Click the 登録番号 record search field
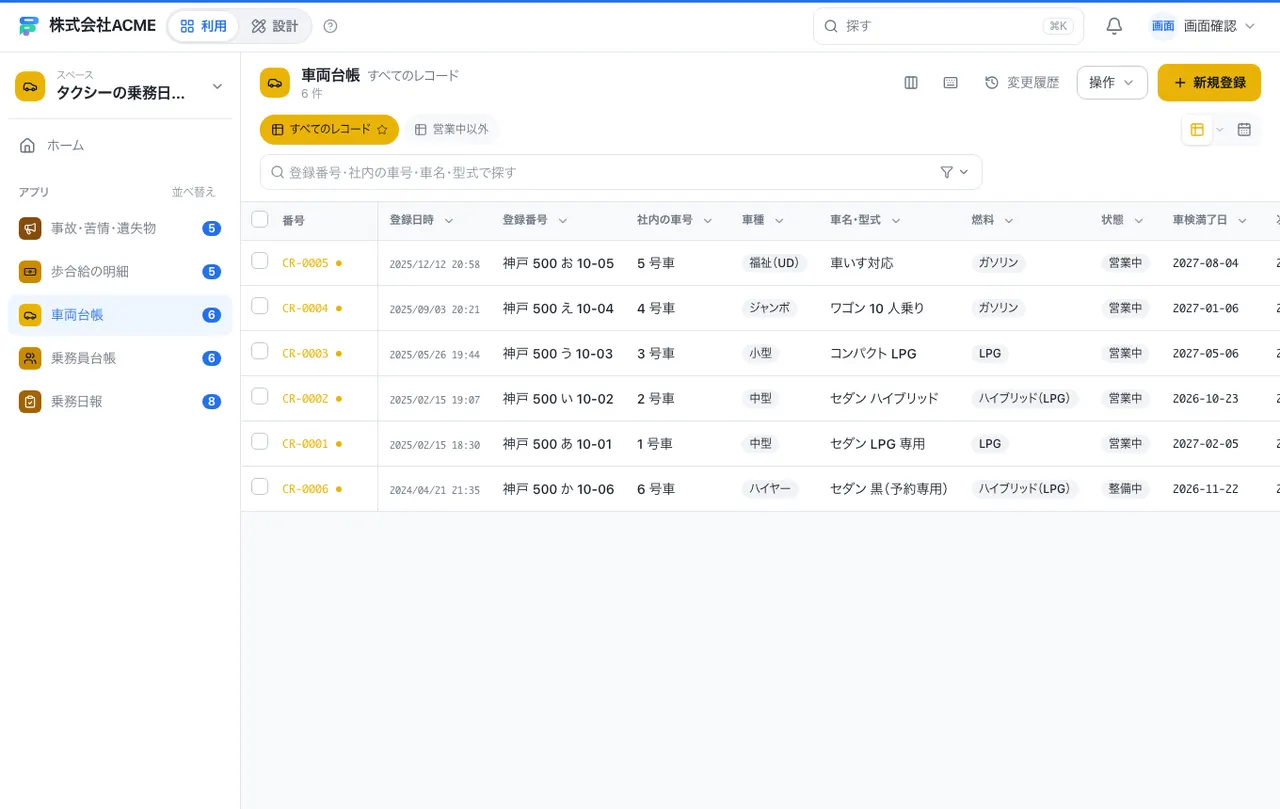Image resolution: width=1280 pixels, height=809 pixels. (x=621, y=172)
